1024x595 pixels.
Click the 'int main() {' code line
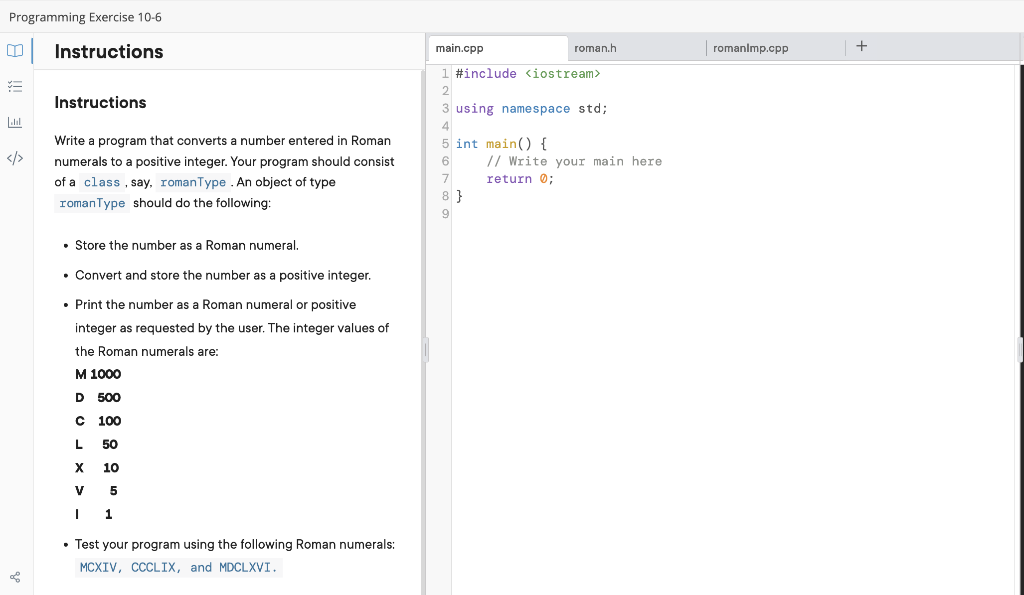501,144
